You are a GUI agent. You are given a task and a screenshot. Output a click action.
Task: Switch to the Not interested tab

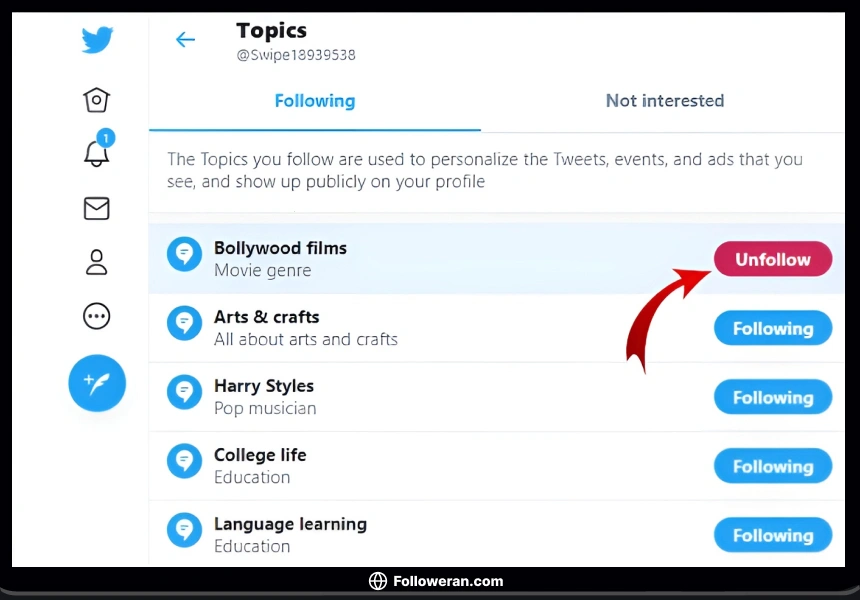click(665, 101)
